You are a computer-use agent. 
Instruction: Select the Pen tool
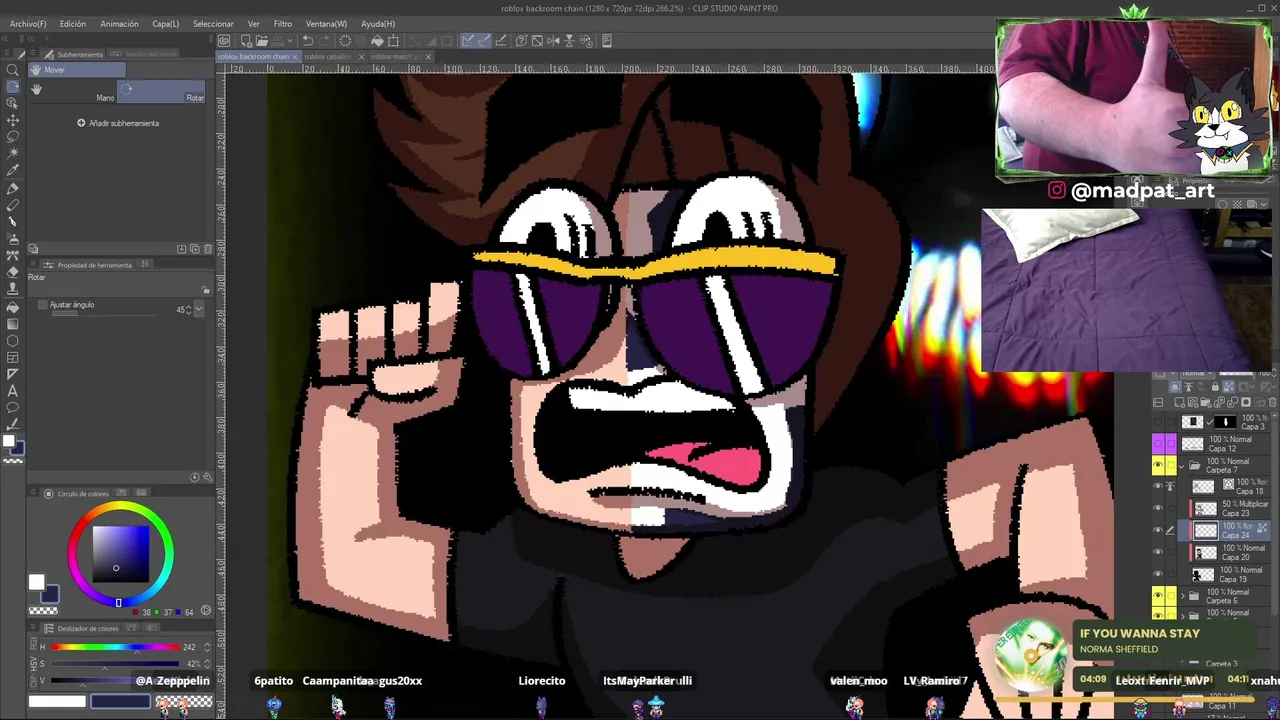tap(13, 188)
